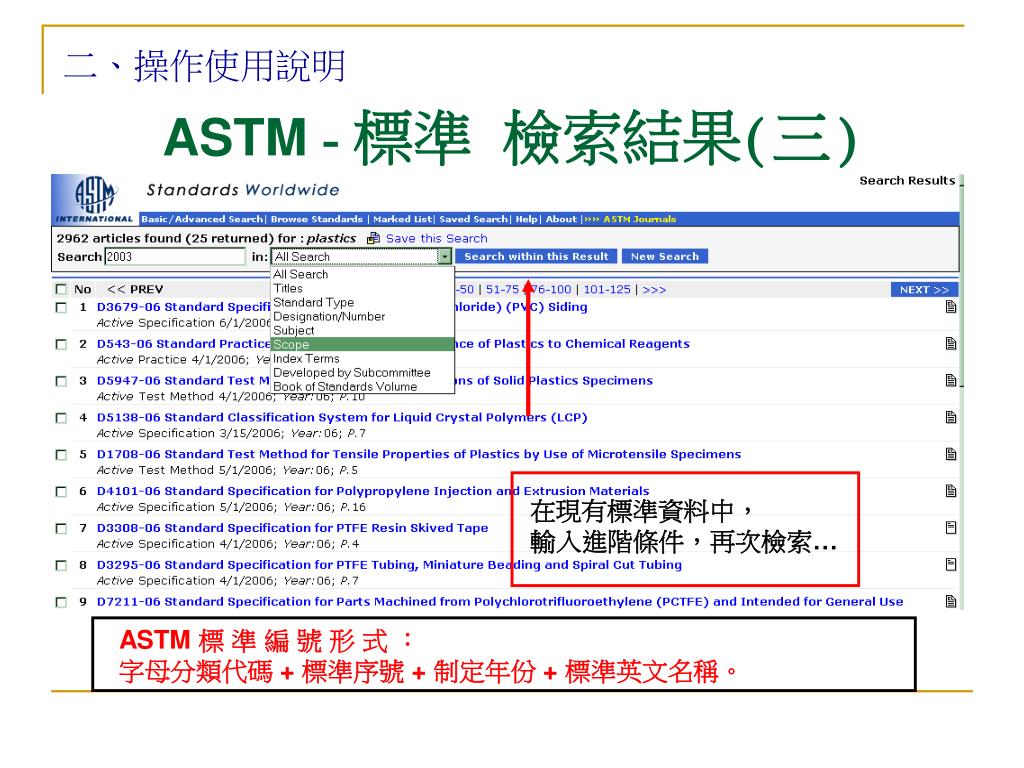This screenshot has width=1024, height=768.
Task: Click the >>> more pages link
Action: click(x=654, y=289)
